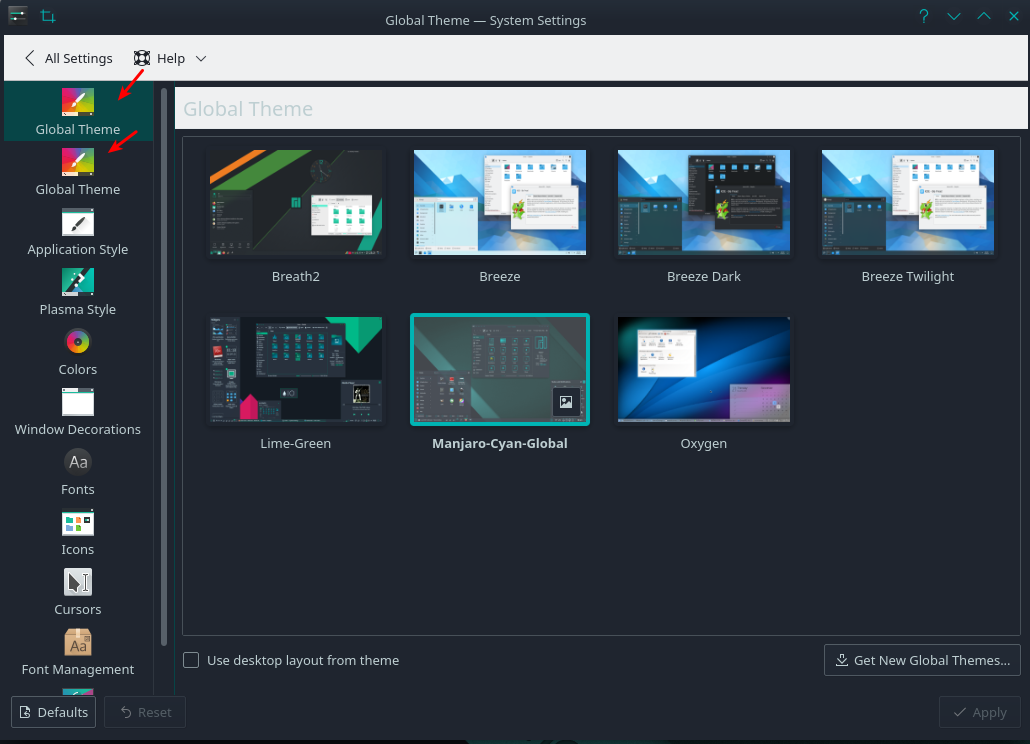The image size is (1030, 744).
Task: Open Font Management settings
Action: [78, 652]
